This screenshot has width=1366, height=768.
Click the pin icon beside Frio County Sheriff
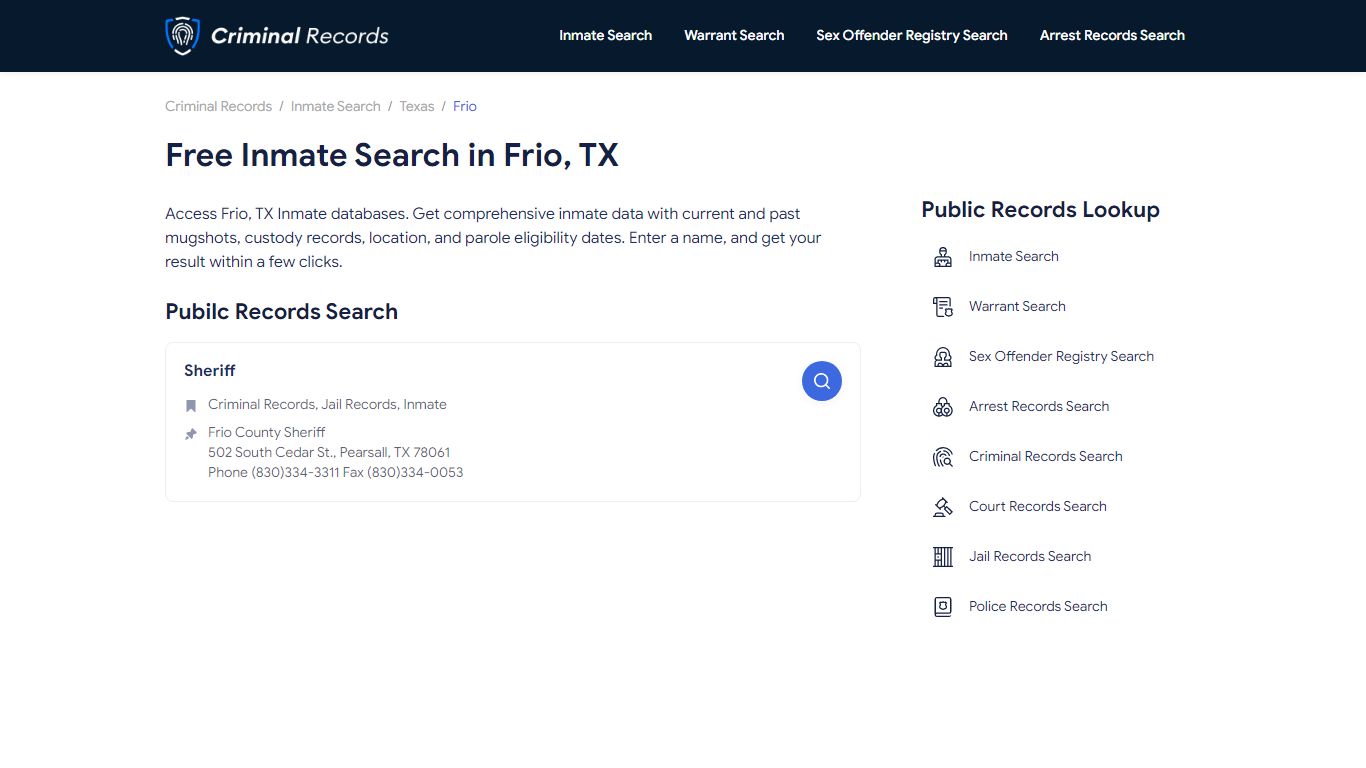[191, 434]
